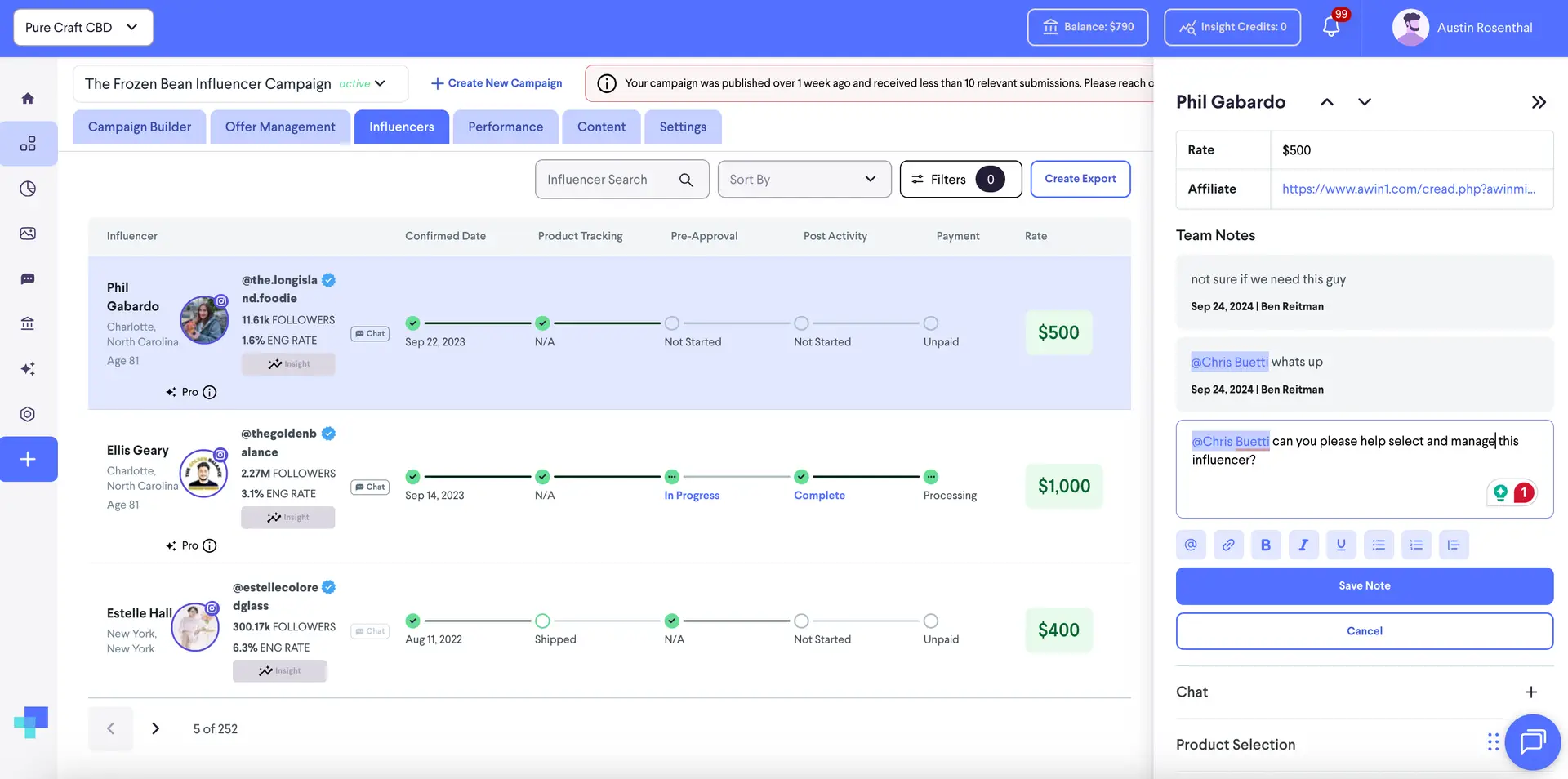Expand the Chat section in the side panel
This screenshot has height=779, width=1568.
(1530, 692)
